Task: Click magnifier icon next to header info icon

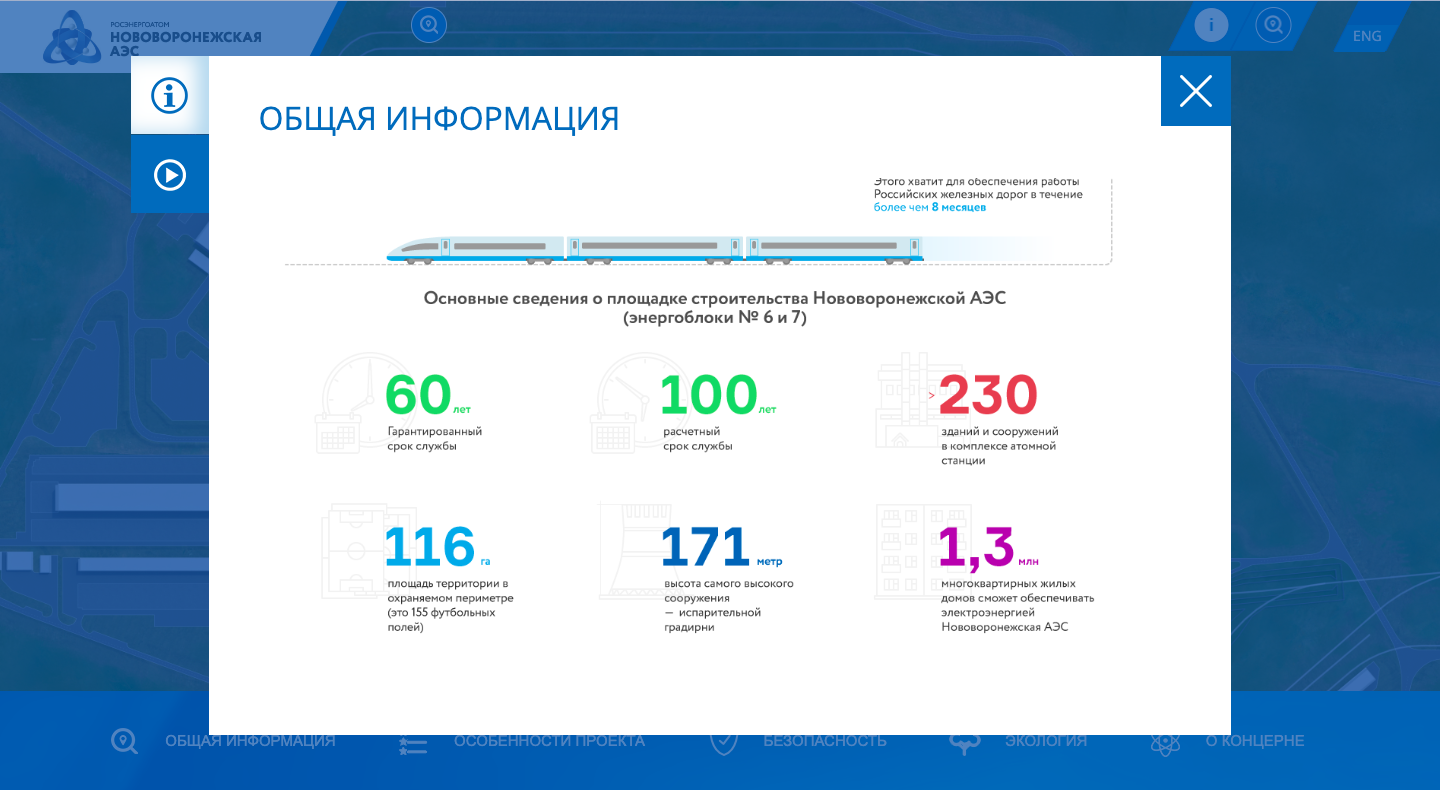Action: click(1273, 25)
